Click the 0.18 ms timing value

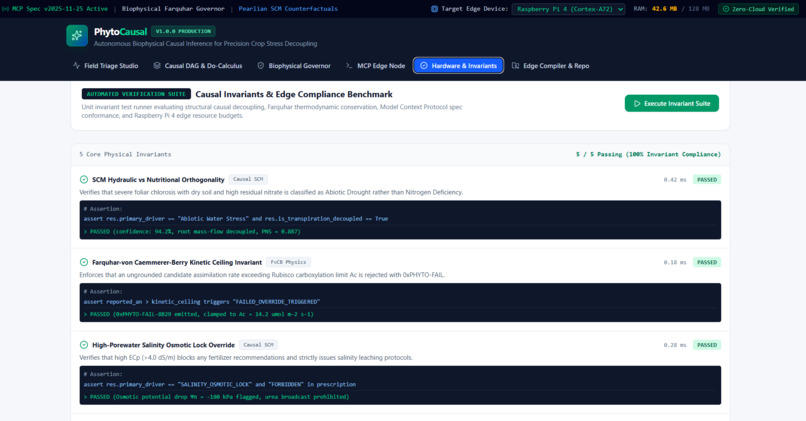[674, 263]
